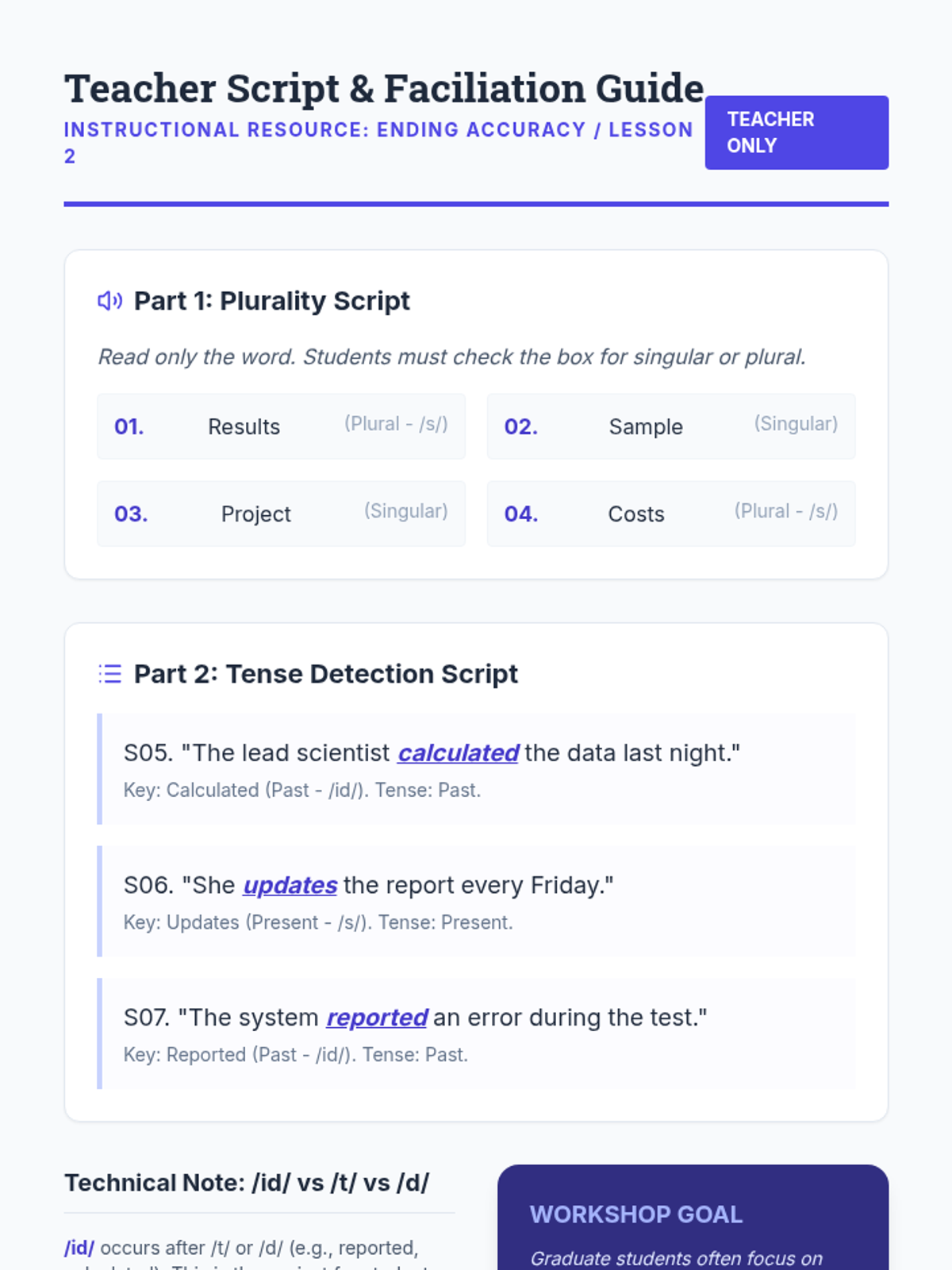
Task: Click the S06 answer key line
Action: pyautogui.click(x=317, y=922)
